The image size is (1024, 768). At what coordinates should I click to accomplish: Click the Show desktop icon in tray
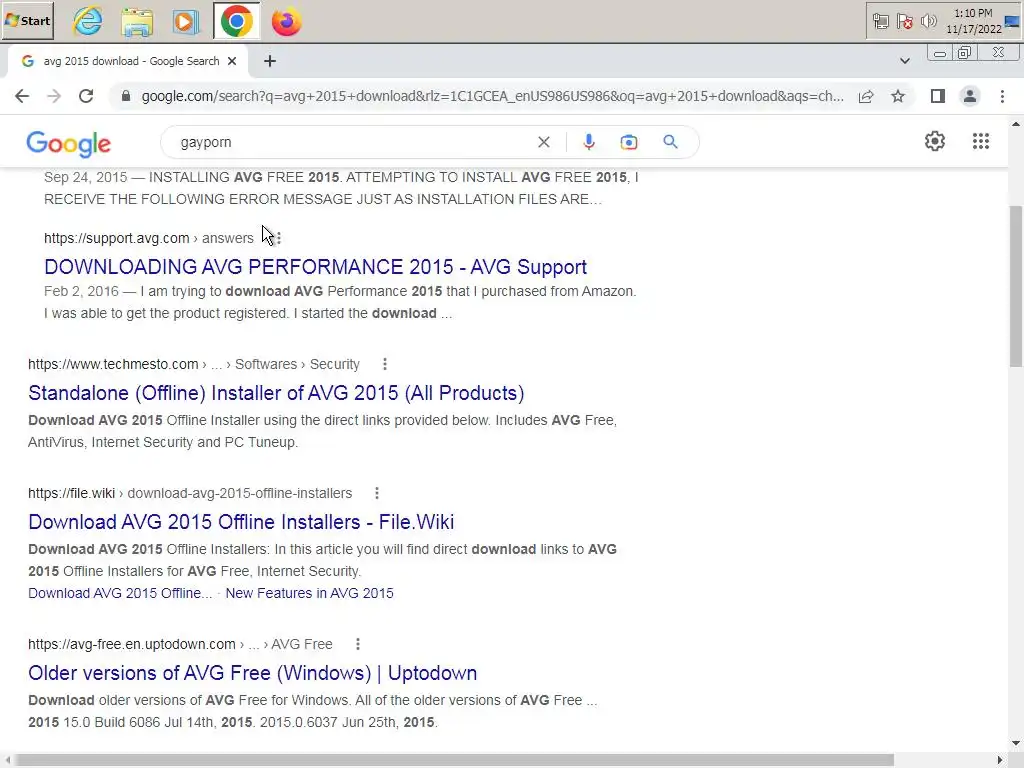tap(1012, 22)
